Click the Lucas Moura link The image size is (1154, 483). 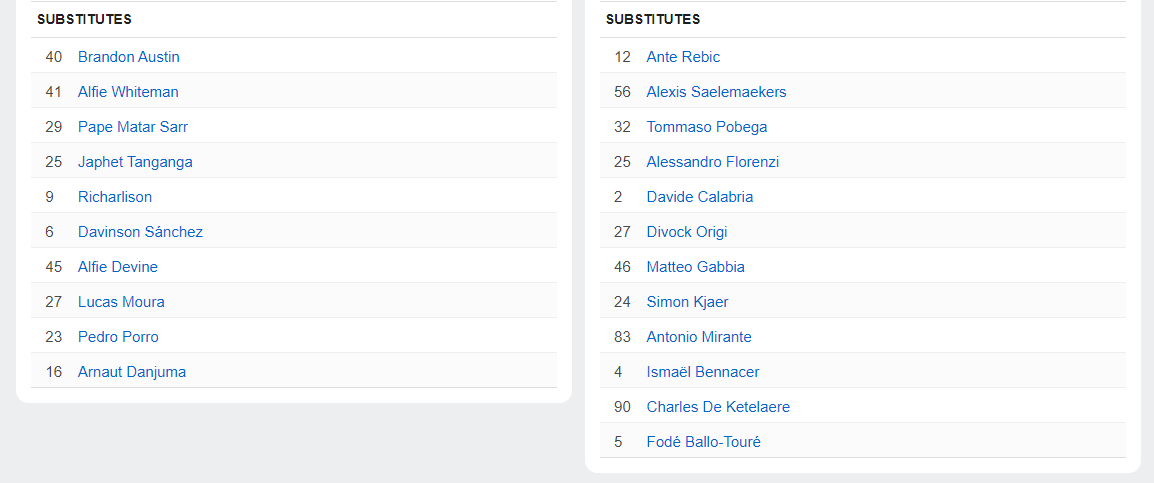click(x=121, y=302)
